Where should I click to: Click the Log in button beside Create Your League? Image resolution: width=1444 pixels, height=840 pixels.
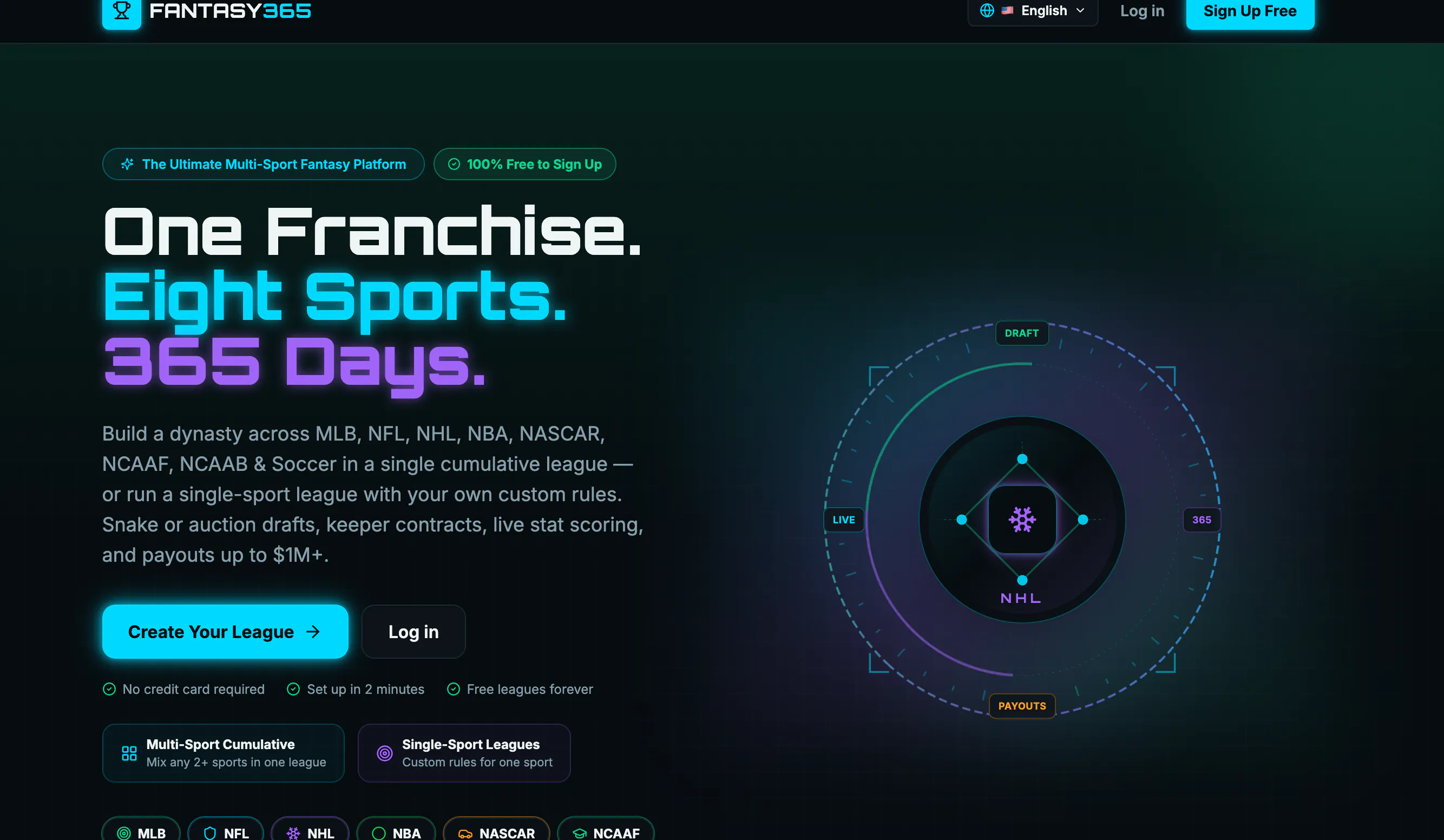413,632
